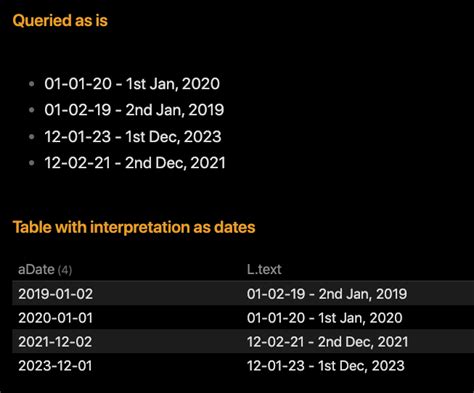This screenshot has height=393, width=474.
Task: Select the 2023-12-01 date cell
Action: [55, 366]
